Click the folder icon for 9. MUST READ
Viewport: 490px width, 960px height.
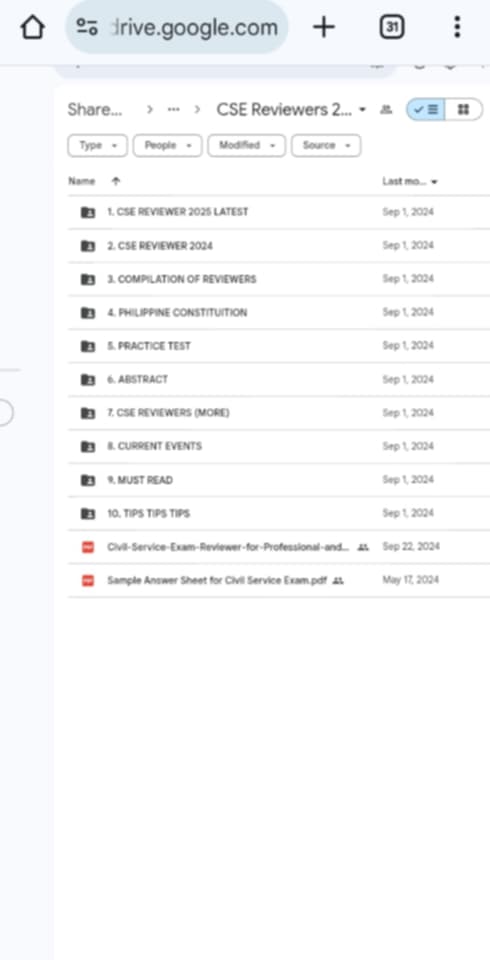tap(88, 480)
